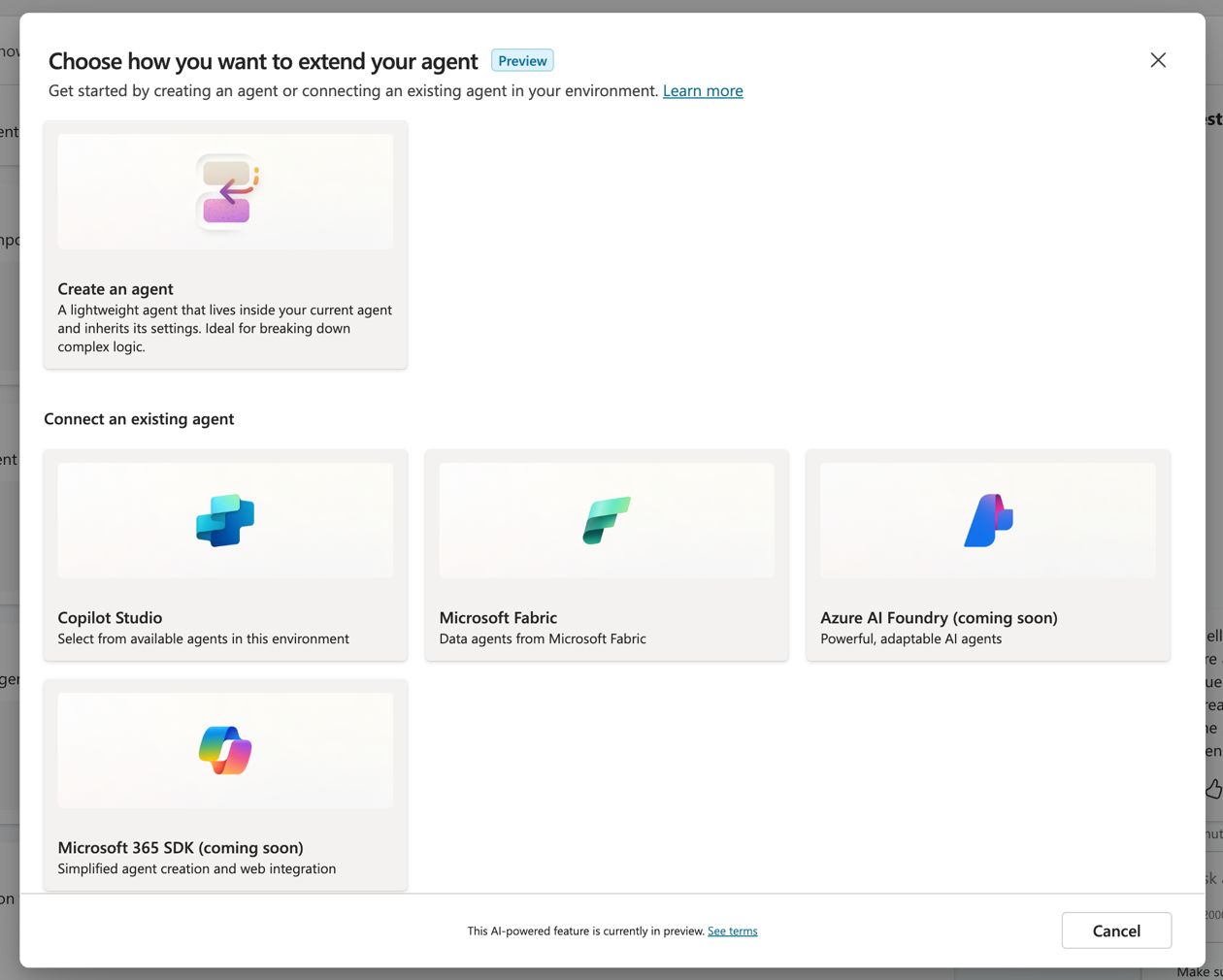Image resolution: width=1223 pixels, height=980 pixels.
Task: Click the Cancel button
Action: (x=1116, y=931)
